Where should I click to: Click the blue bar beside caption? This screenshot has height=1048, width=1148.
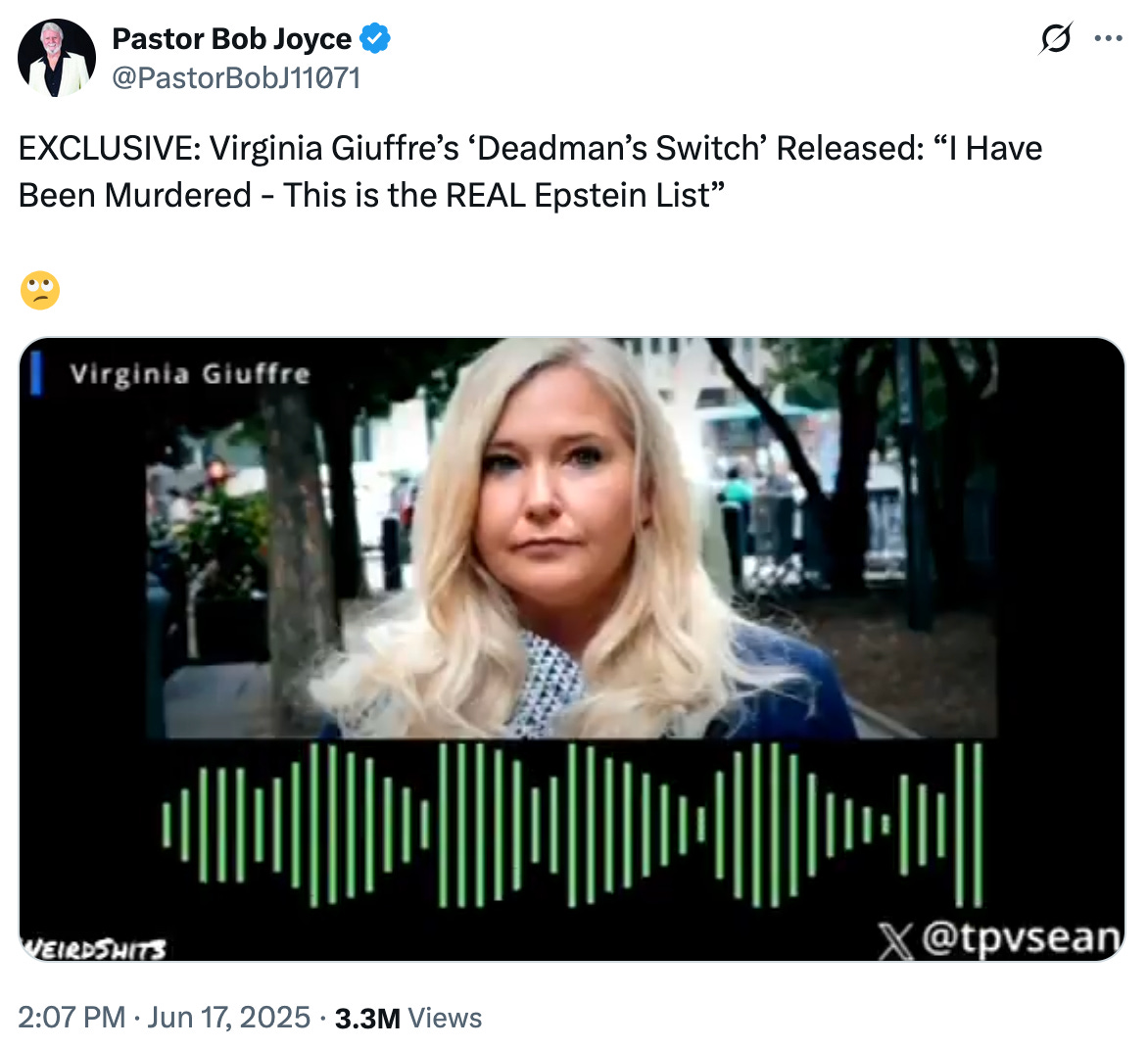click(36, 373)
